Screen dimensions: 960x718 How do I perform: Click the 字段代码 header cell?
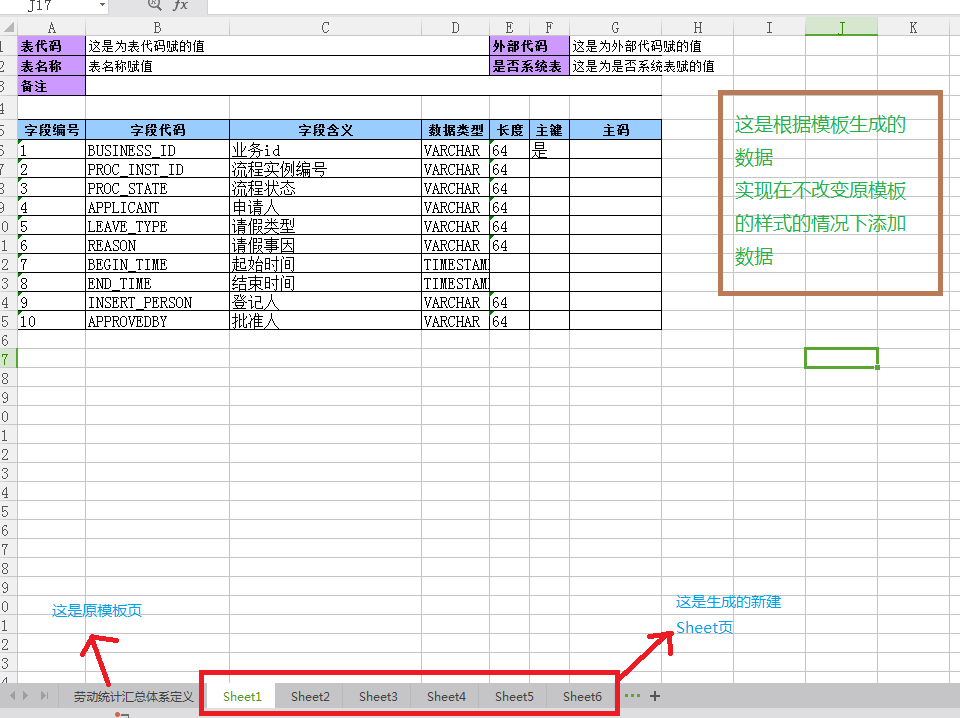click(x=157, y=130)
